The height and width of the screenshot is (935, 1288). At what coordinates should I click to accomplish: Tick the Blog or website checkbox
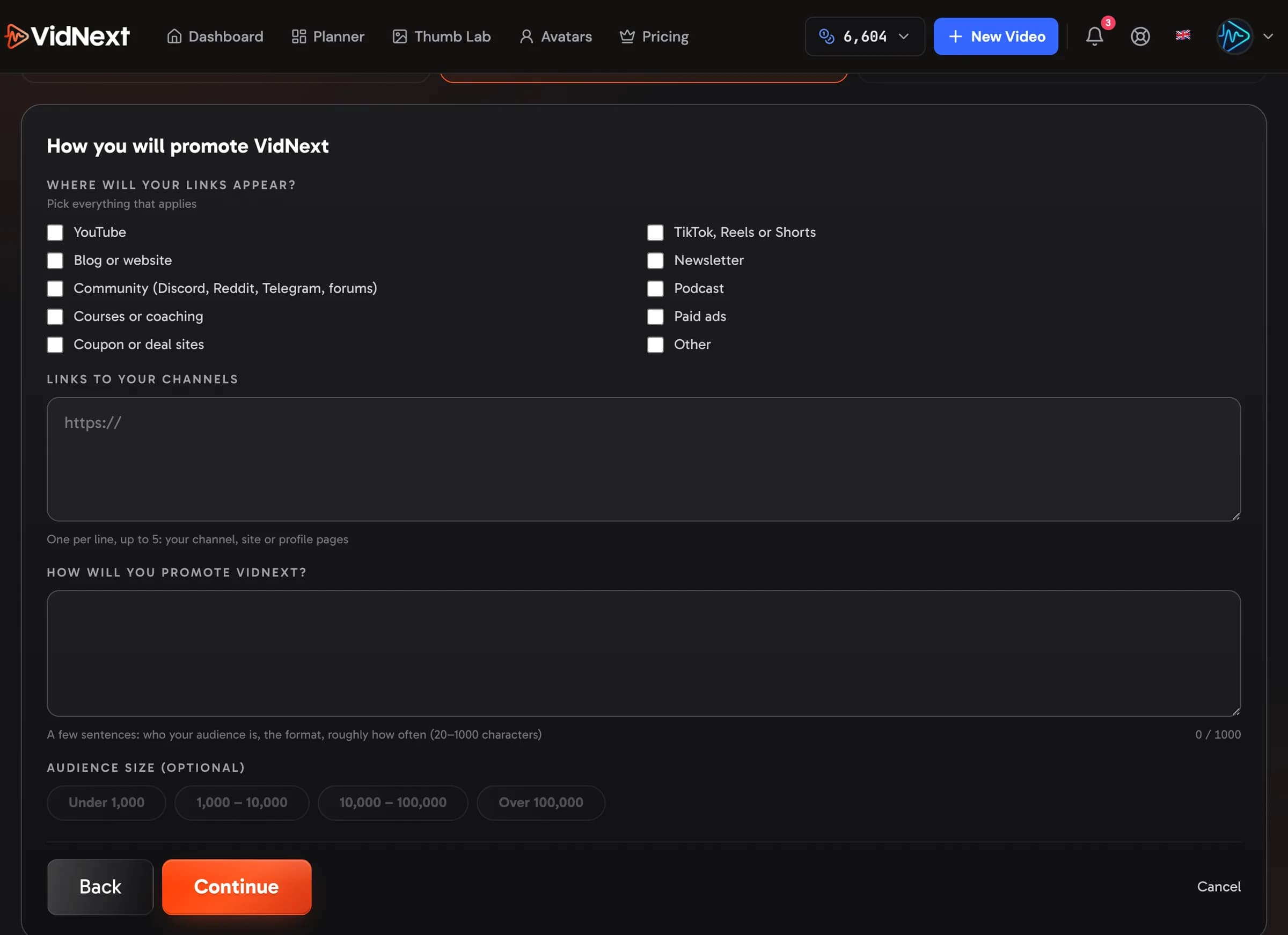55,260
